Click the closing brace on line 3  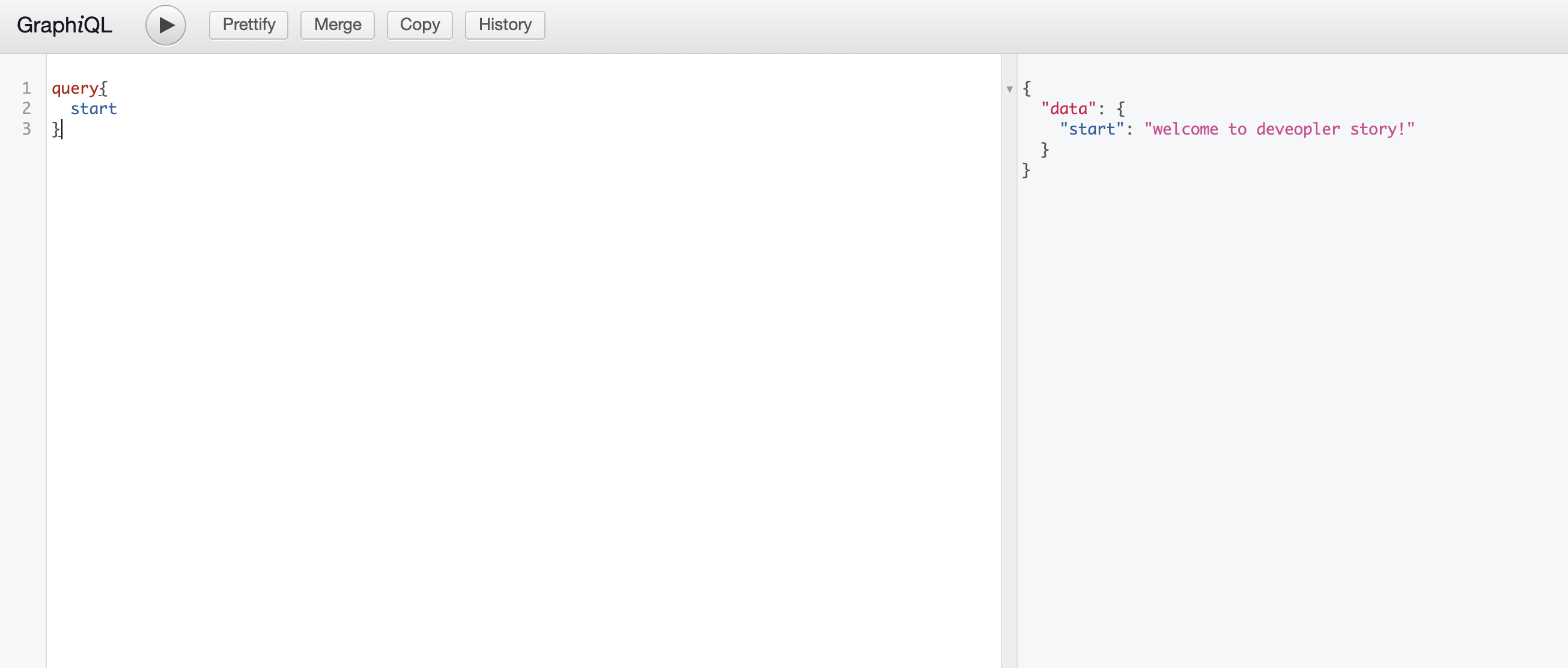click(x=55, y=129)
